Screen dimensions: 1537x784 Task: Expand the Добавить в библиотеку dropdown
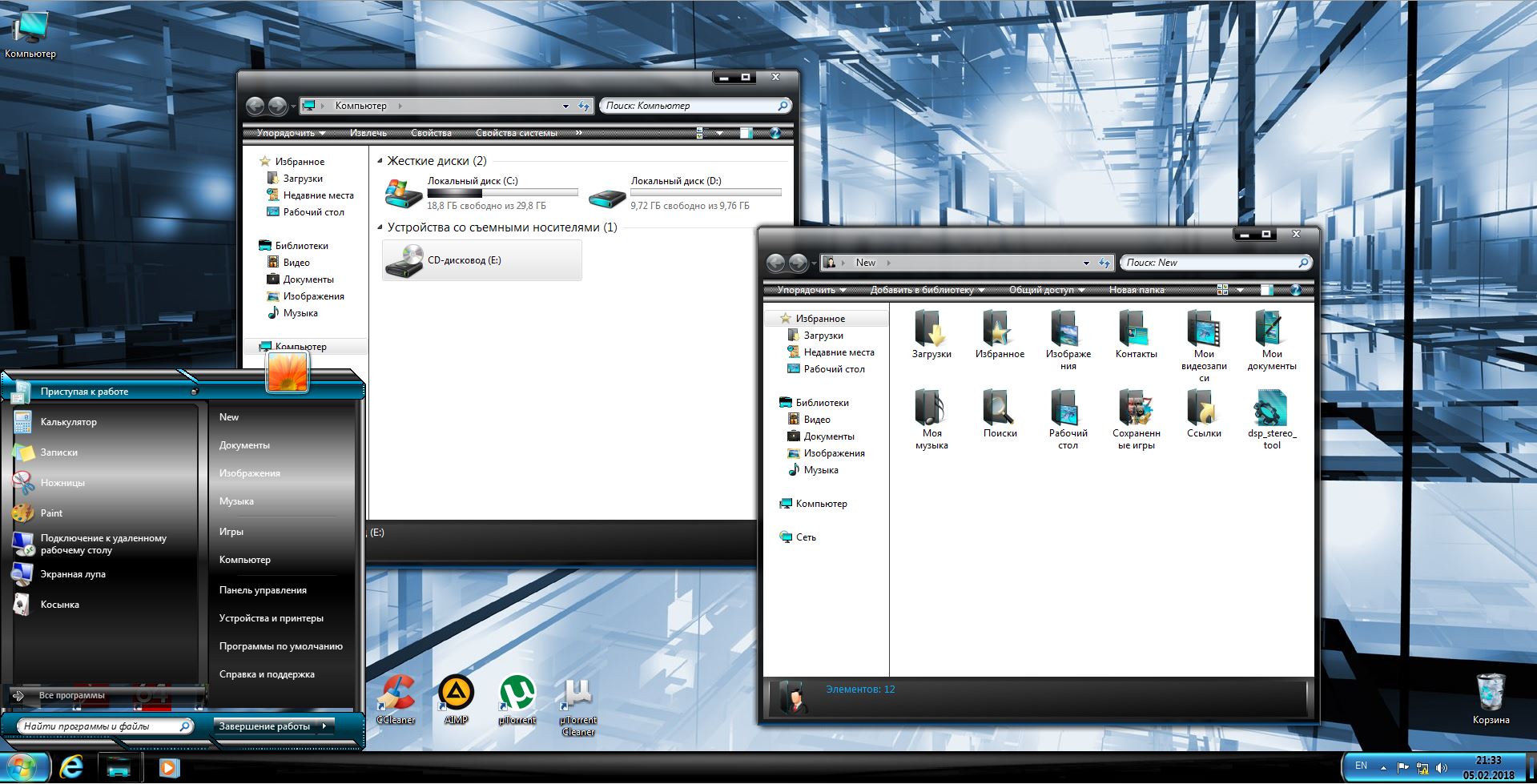tap(927, 290)
